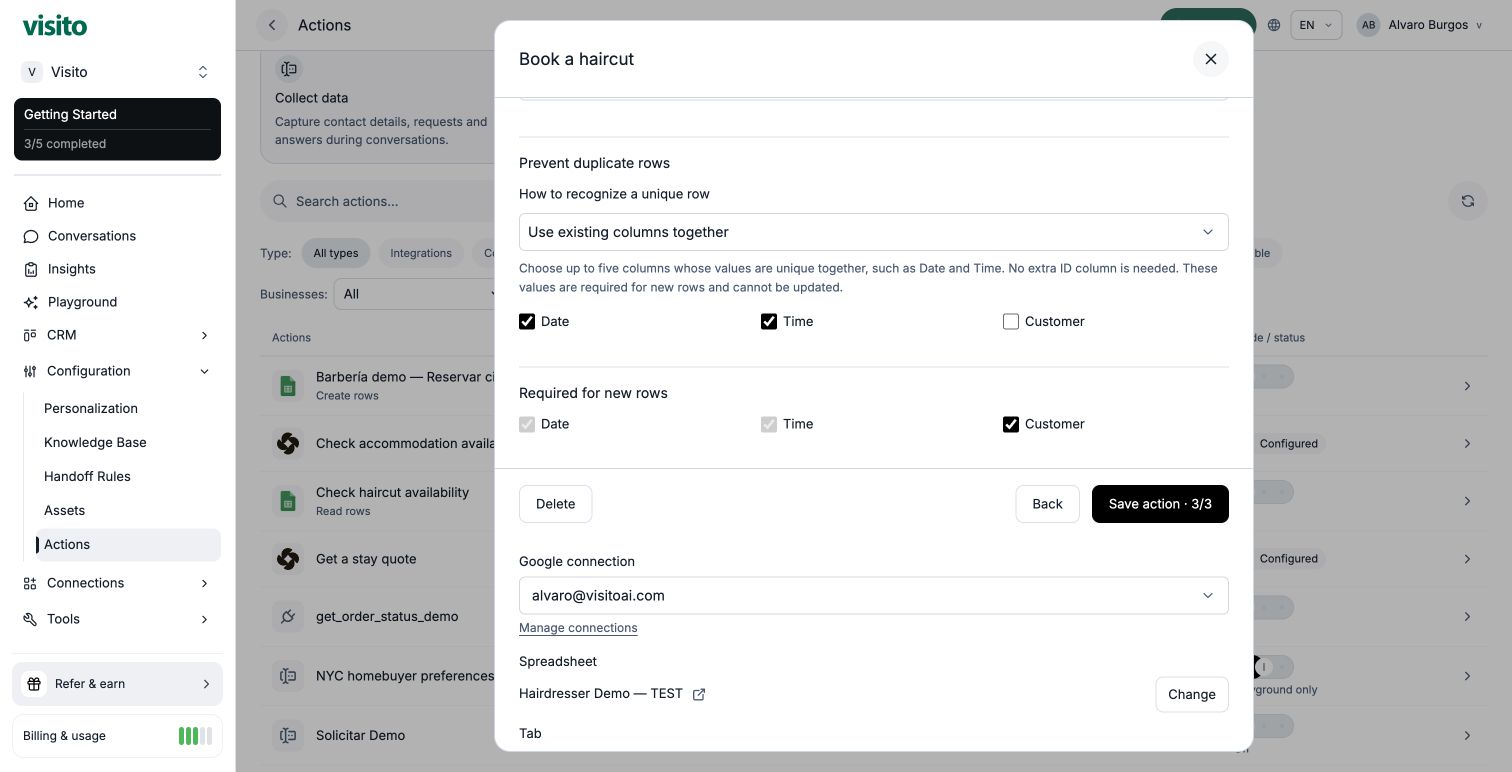The width and height of the screenshot is (1512, 772).
Task: Open Handoff Rules in the sidebar
Action: click(x=128, y=476)
